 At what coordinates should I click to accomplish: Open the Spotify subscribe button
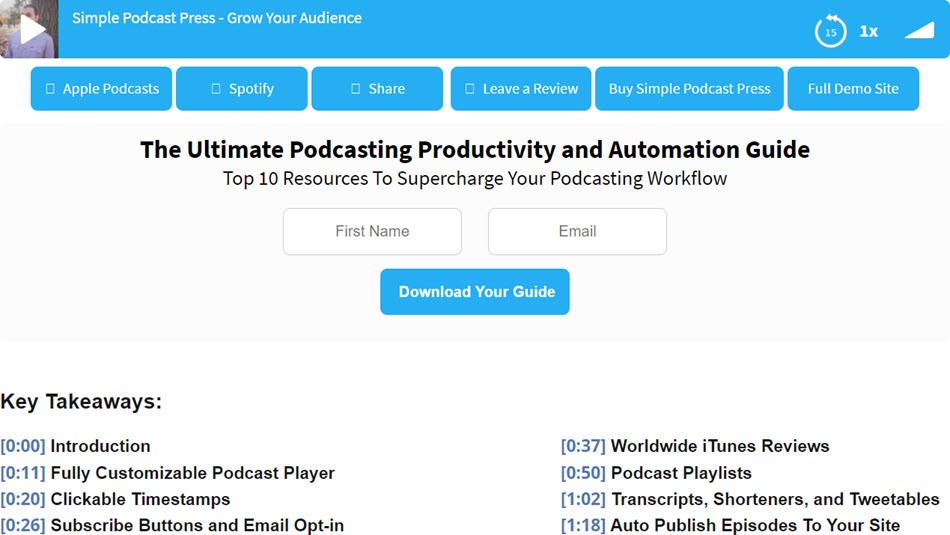point(242,88)
